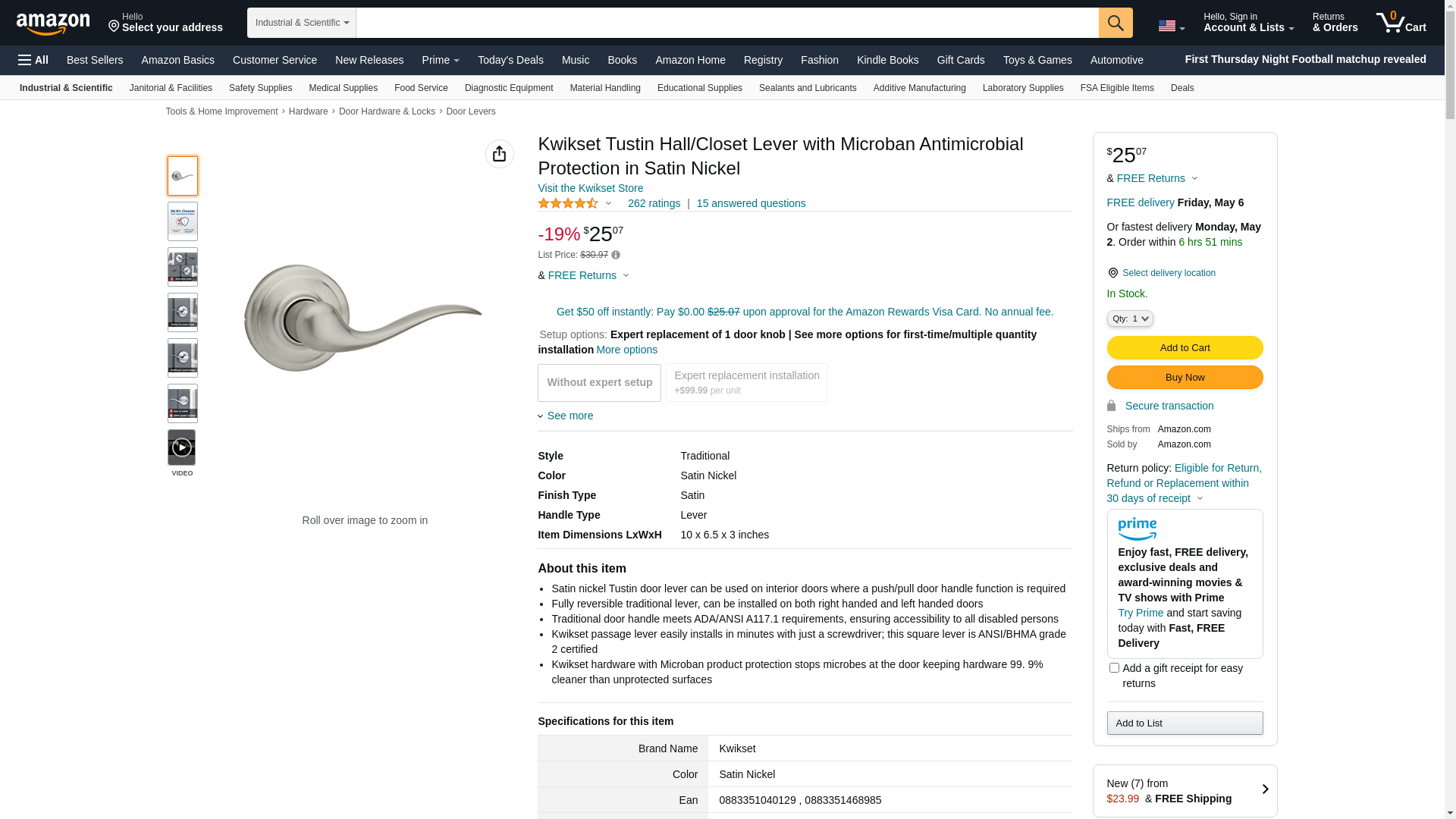Select Without expert setup option
1456x819 pixels.
click(x=599, y=383)
